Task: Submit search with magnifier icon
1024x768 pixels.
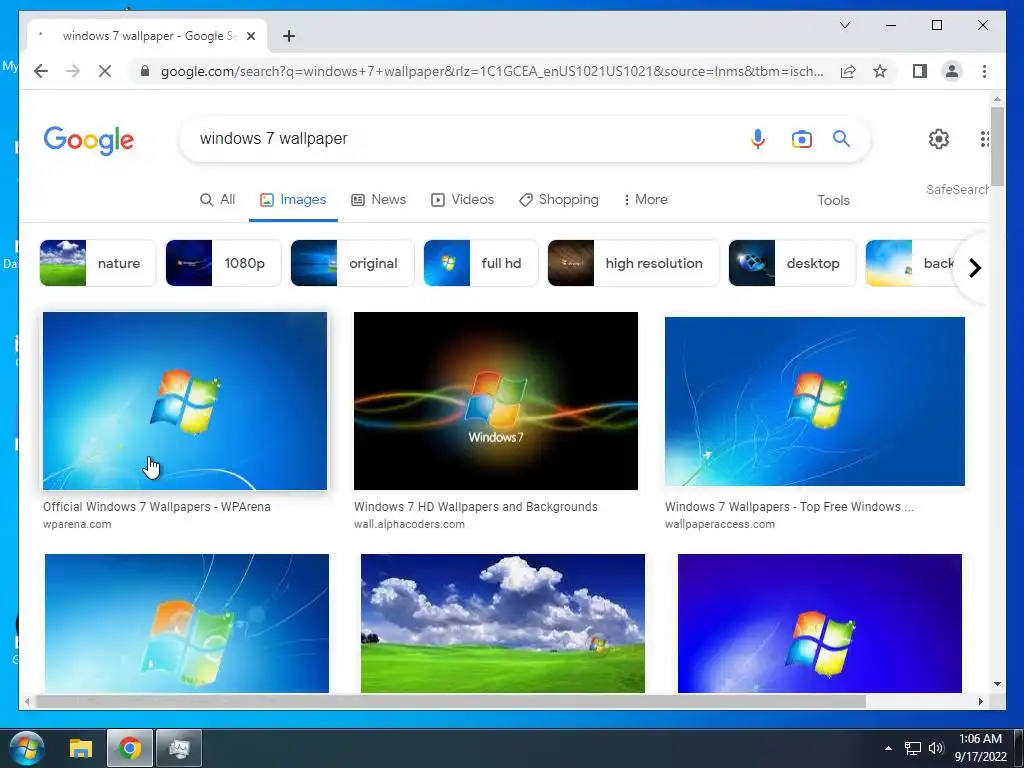Action: (x=841, y=138)
